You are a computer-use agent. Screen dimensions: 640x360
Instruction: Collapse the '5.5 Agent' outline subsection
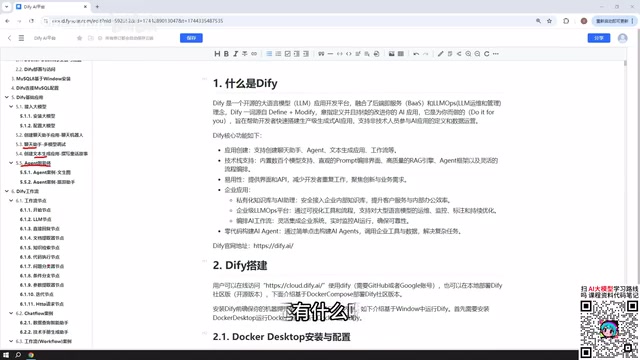[x=11, y=163]
